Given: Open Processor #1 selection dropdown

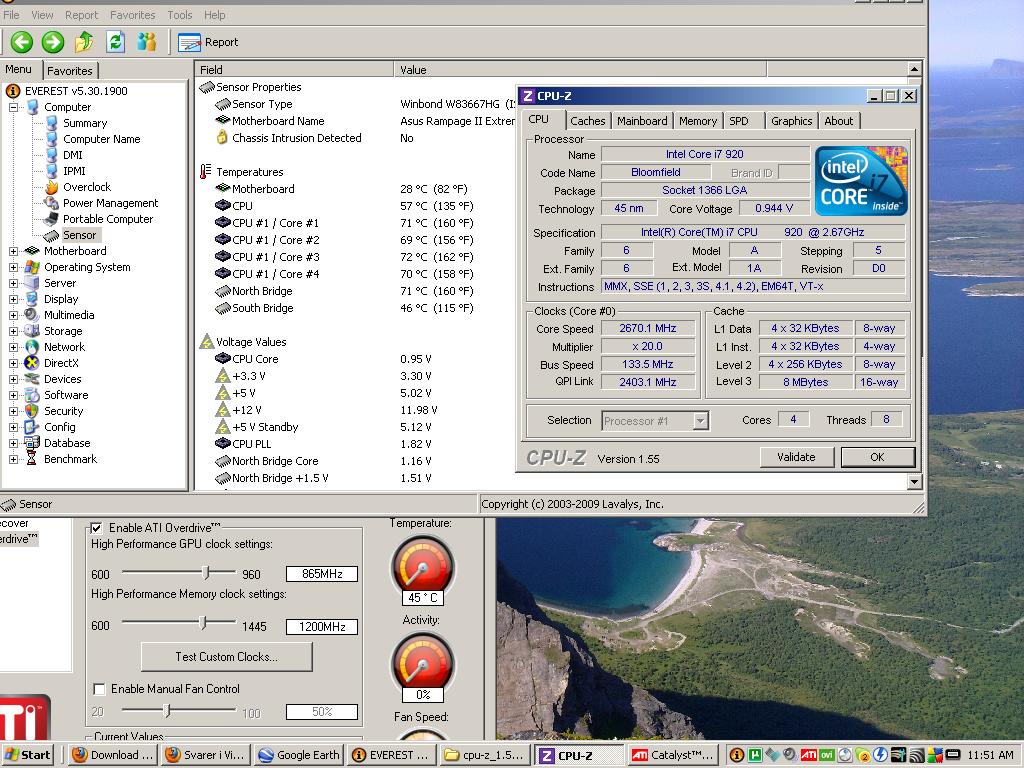Looking at the screenshot, I should click(x=701, y=421).
